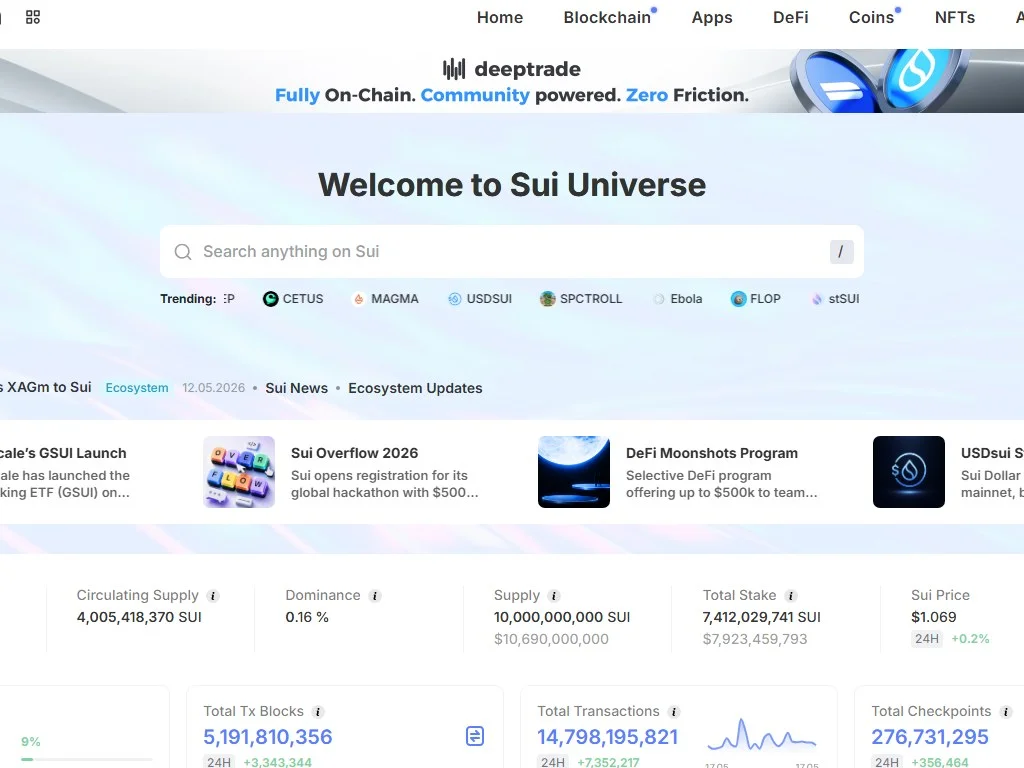The height and width of the screenshot is (768, 1024).
Task: Open the DeFi menu
Action: click(x=790, y=18)
